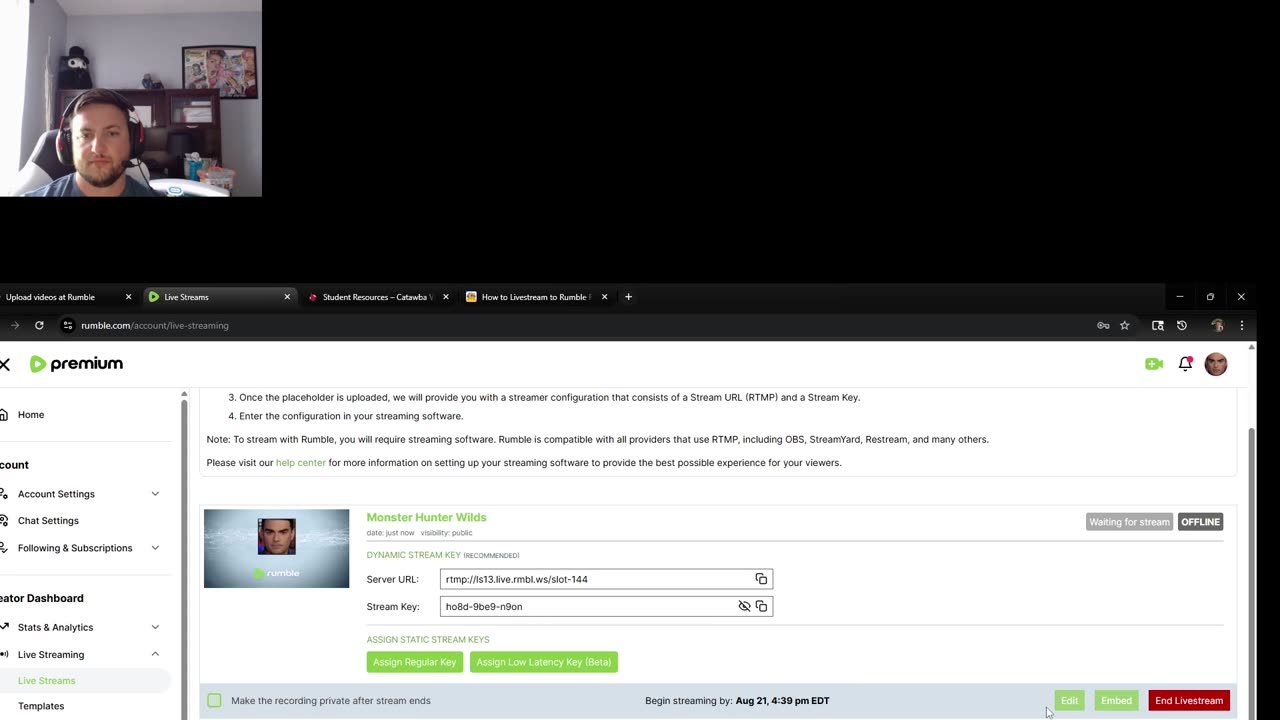Open the browser history clock icon
Screen dimensions: 1280x720
point(1181,325)
